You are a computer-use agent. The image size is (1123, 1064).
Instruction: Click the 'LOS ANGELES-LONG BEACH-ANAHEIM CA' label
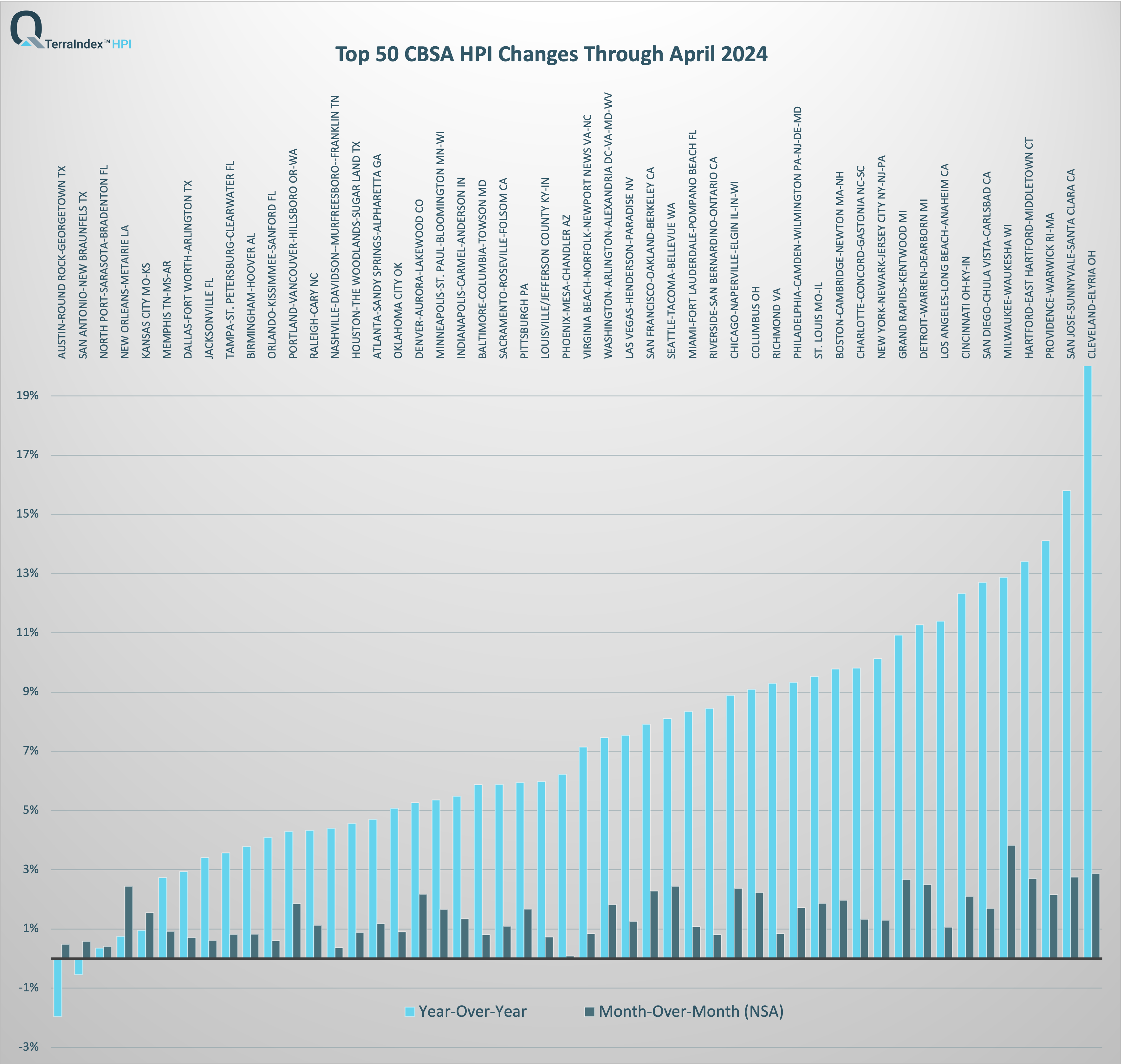click(x=944, y=261)
